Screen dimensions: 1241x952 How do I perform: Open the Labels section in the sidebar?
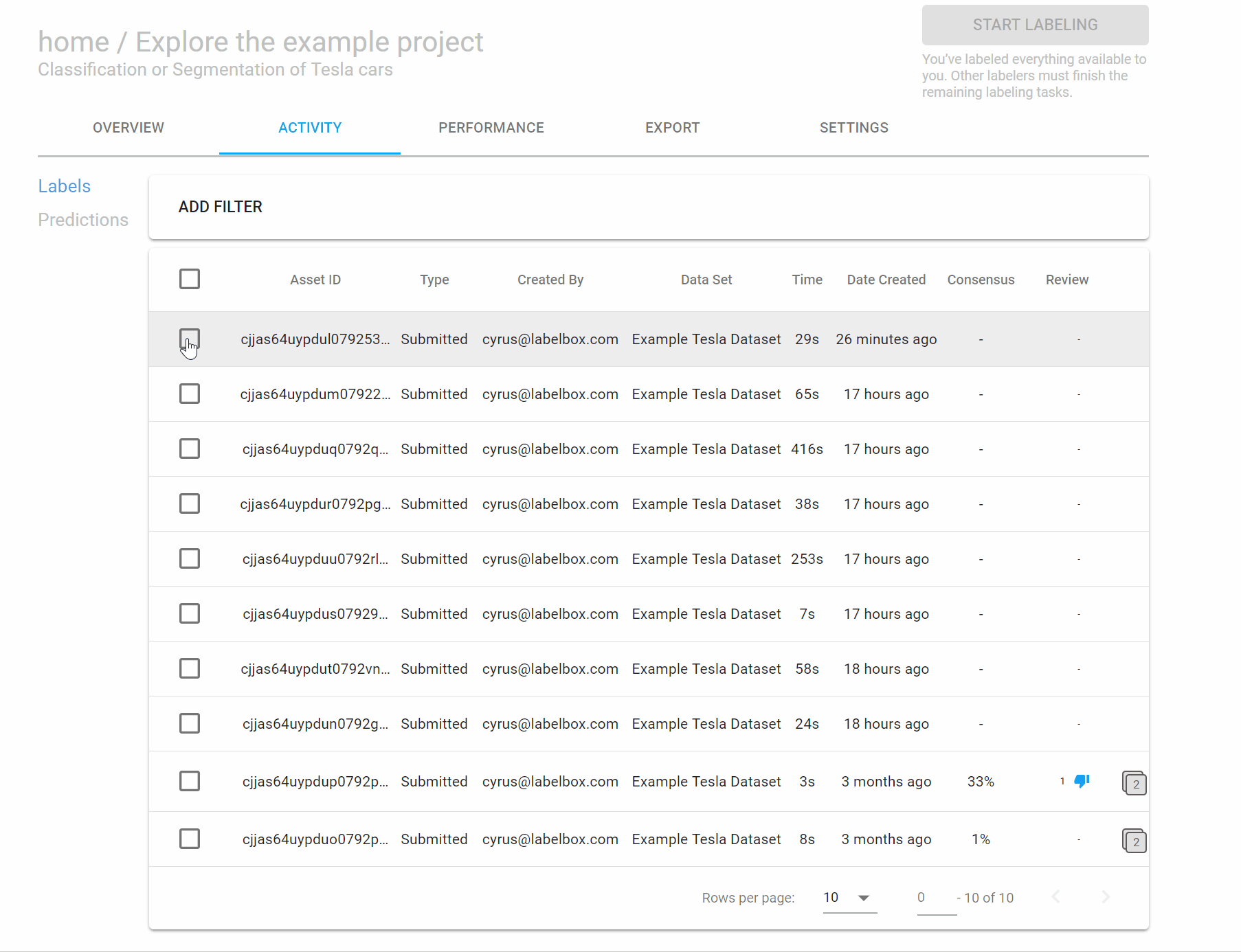(65, 186)
